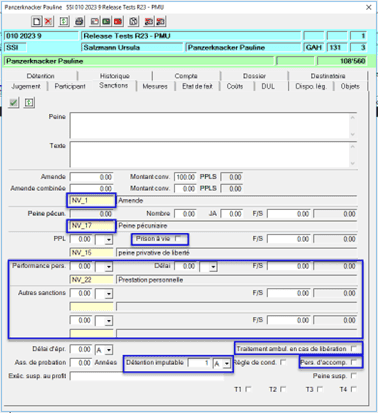Click the green card toolbar icon
This screenshot has width=378, height=413.
(x=106, y=21)
